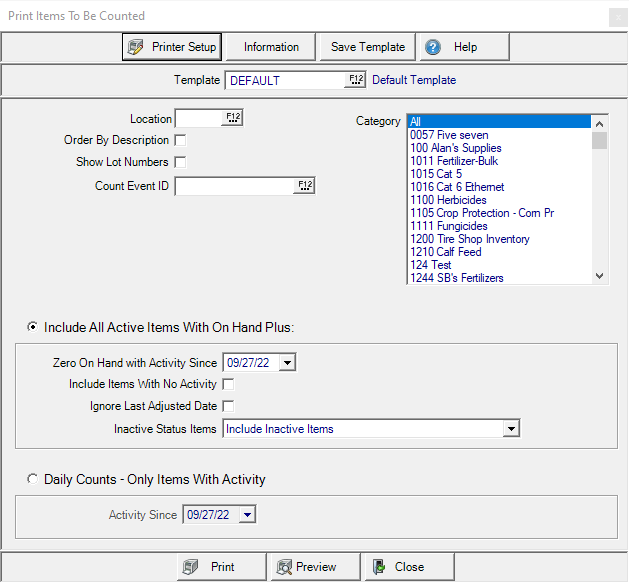The image size is (629, 583).
Task: Open the Location F12 lookup icon
Action: coord(233,118)
